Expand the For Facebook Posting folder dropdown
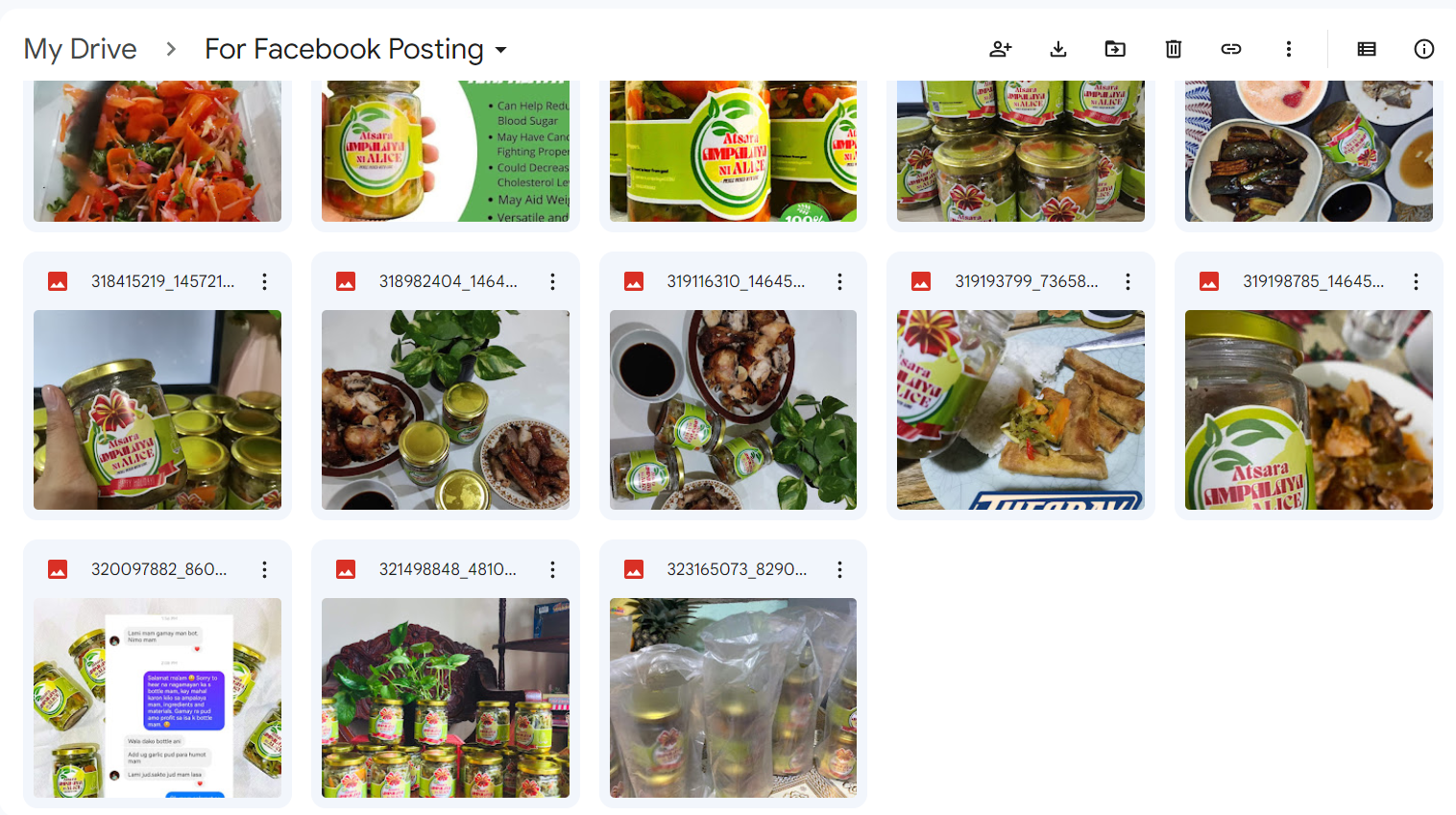Screen dimensions: 1456x815 click(500, 50)
